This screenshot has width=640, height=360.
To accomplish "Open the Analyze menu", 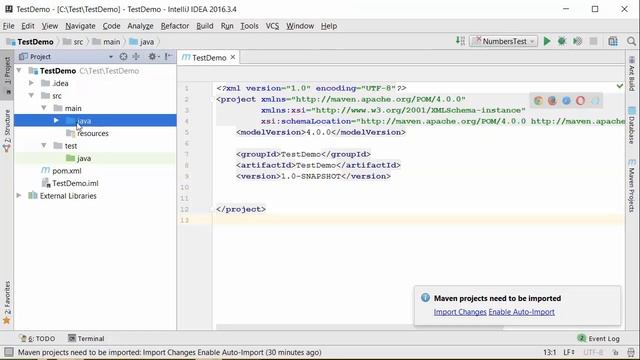I will coord(140,26).
